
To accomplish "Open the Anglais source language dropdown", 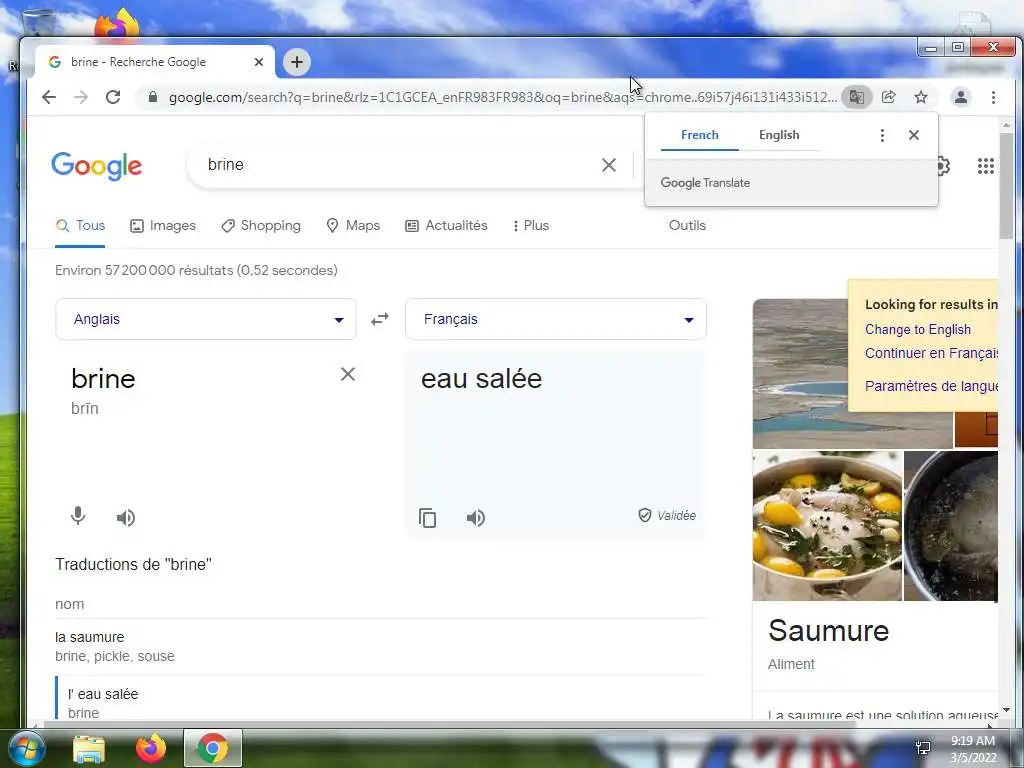I will click(206, 319).
